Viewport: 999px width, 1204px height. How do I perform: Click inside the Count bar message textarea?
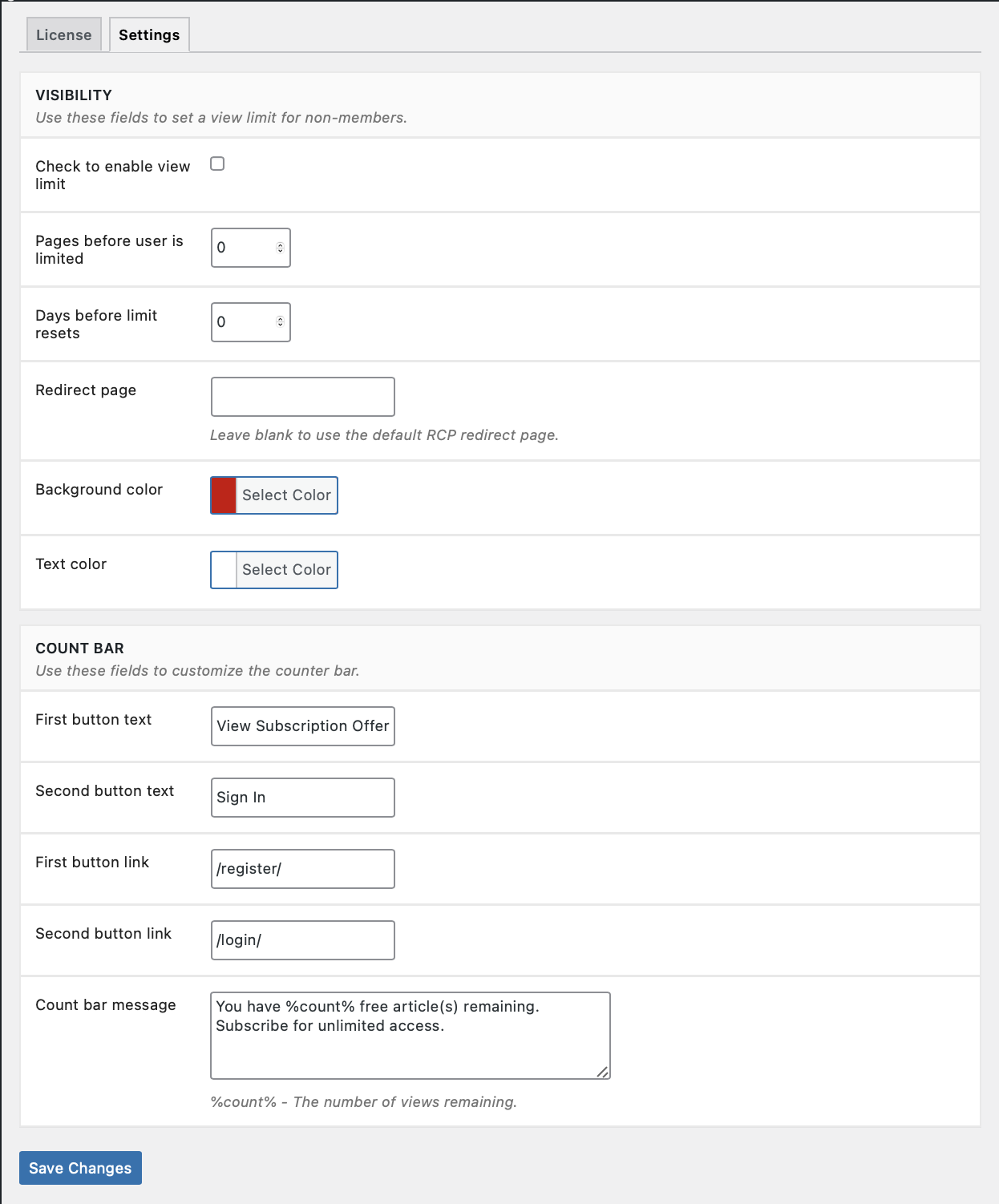coord(411,1036)
